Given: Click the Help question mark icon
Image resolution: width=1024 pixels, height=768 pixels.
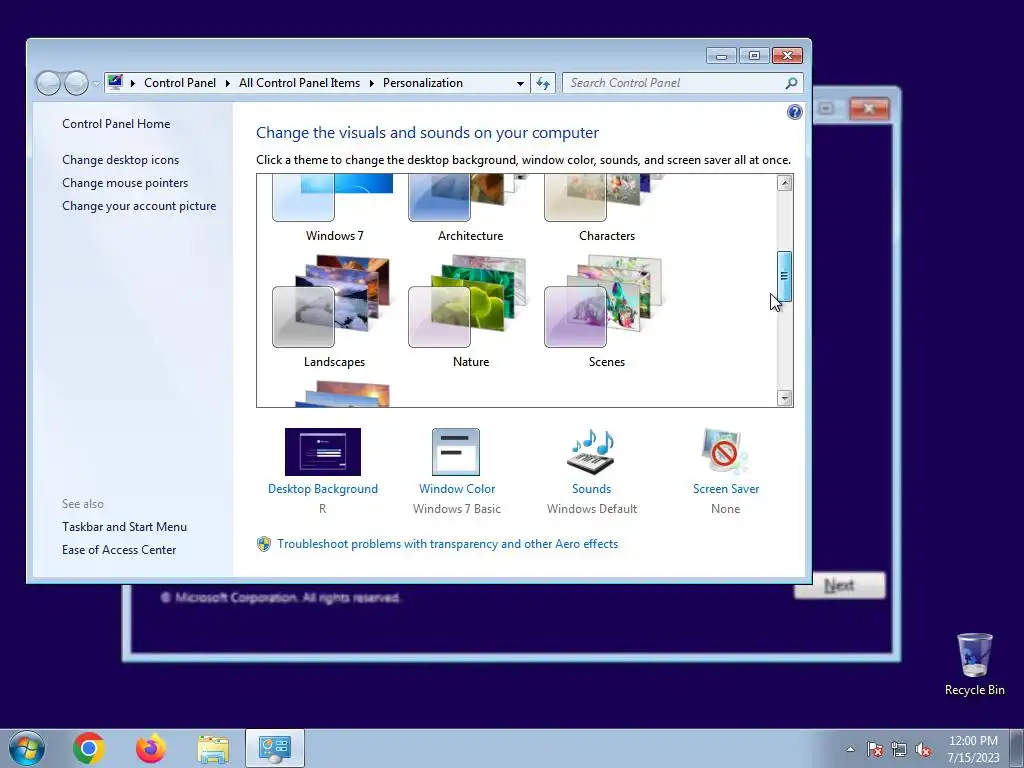Looking at the screenshot, I should click(794, 112).
